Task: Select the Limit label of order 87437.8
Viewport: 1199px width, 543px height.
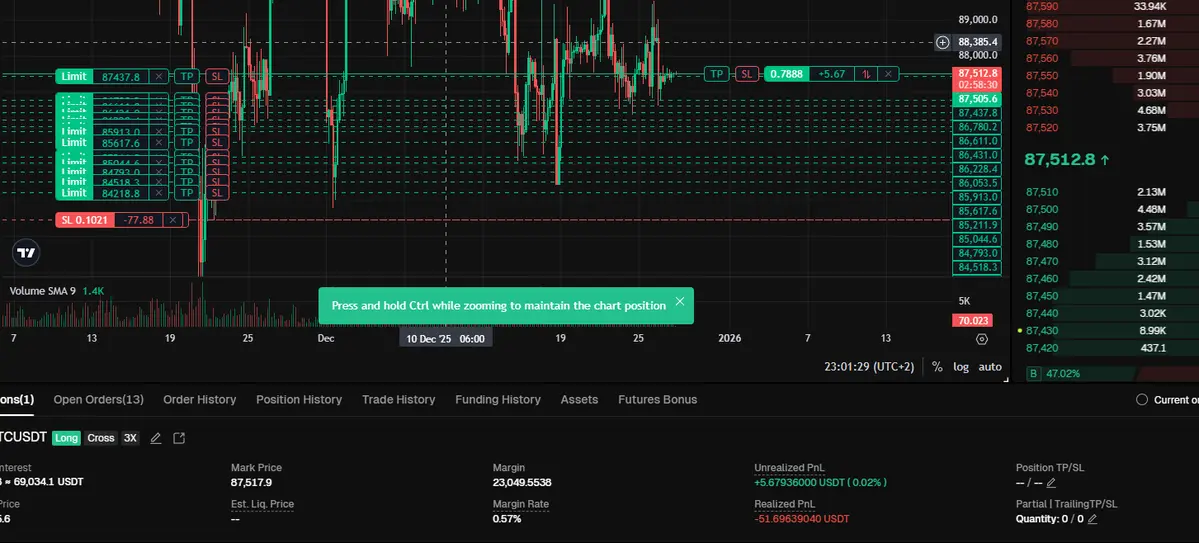Action: click(x=74, y=76)
